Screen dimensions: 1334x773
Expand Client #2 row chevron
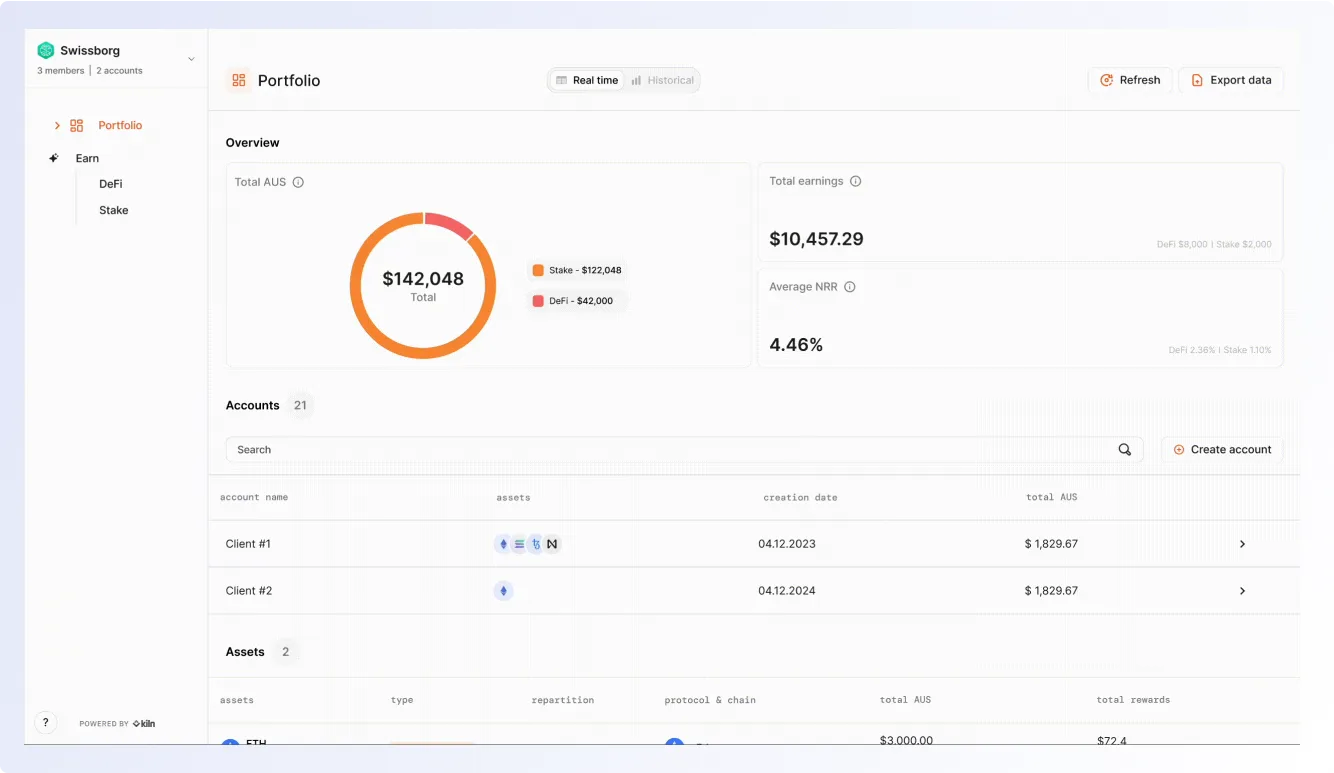1242,591
